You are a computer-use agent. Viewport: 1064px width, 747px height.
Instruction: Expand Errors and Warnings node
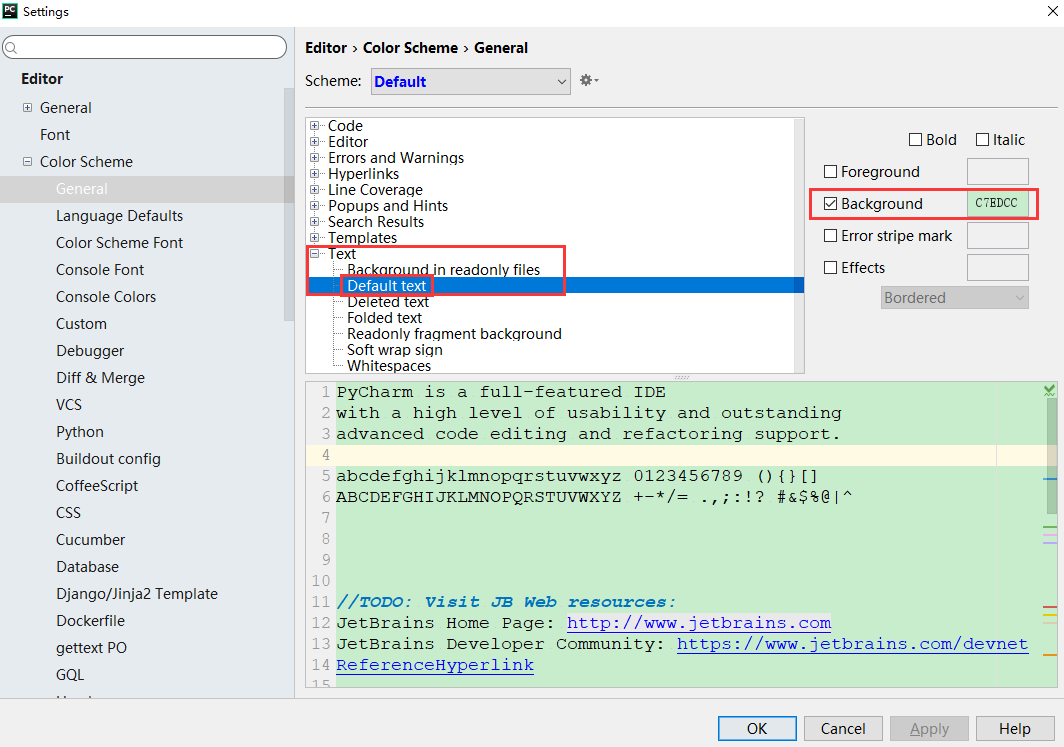(314, 157)
